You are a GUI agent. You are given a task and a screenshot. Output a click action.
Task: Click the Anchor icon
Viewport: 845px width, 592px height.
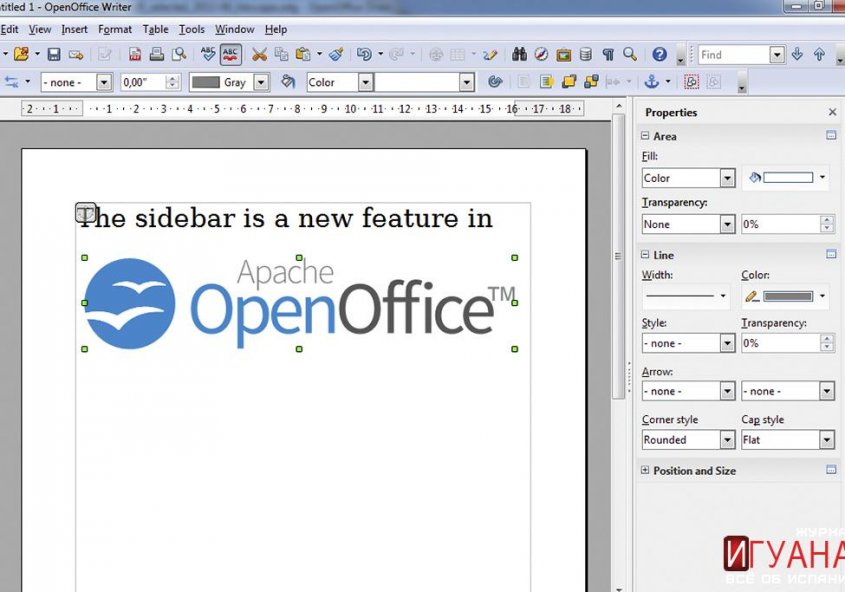[x=652, y=82]
